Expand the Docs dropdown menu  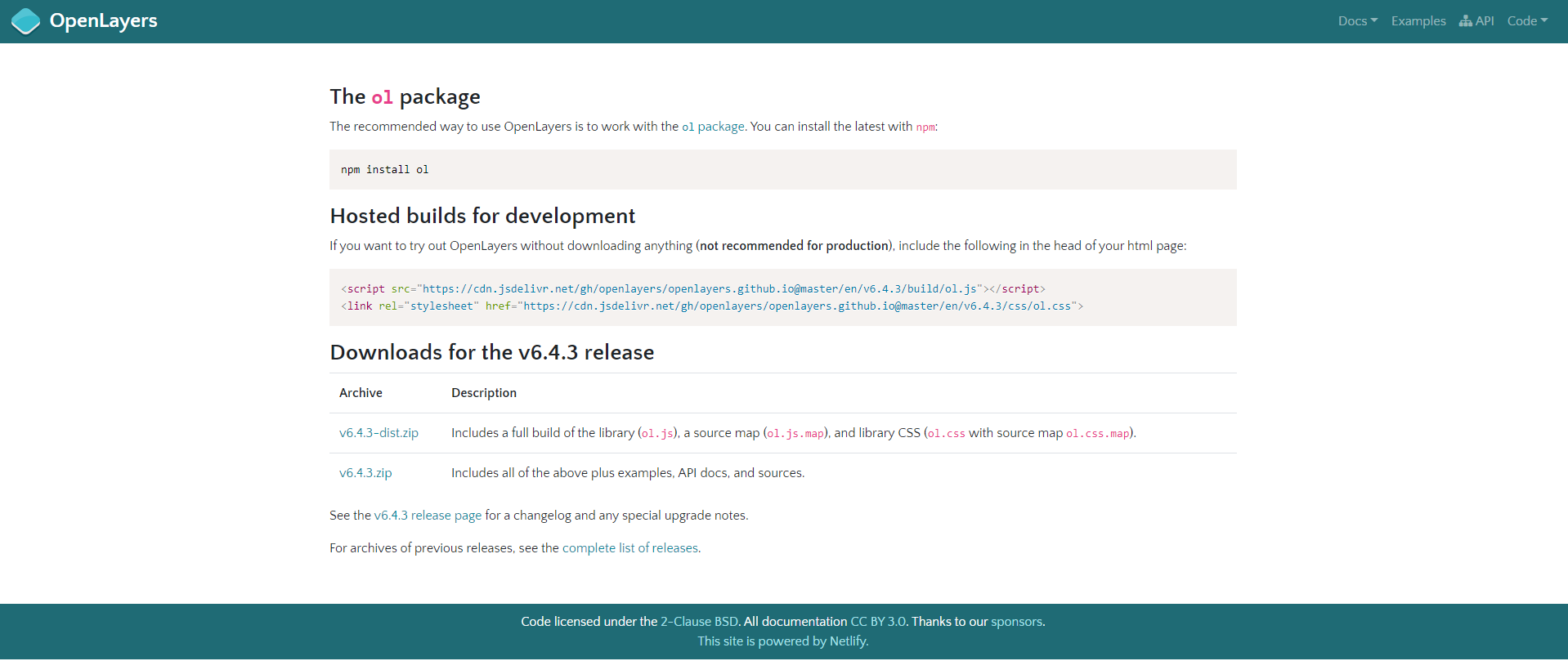[1357, 21]
